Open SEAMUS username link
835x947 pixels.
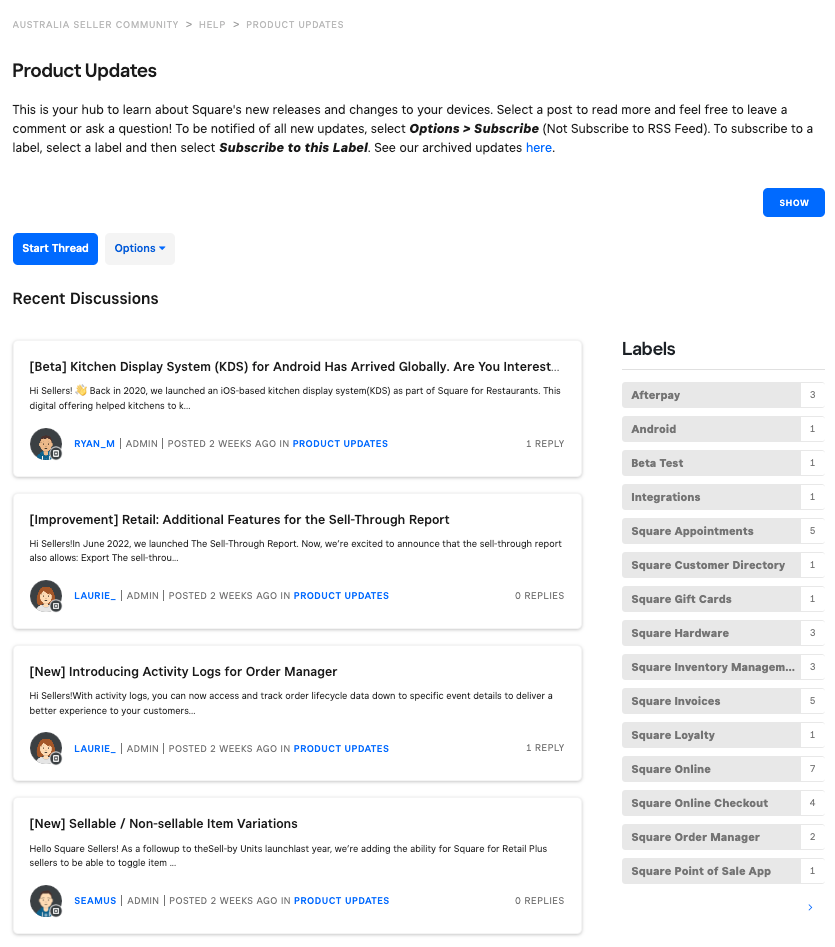95,901
